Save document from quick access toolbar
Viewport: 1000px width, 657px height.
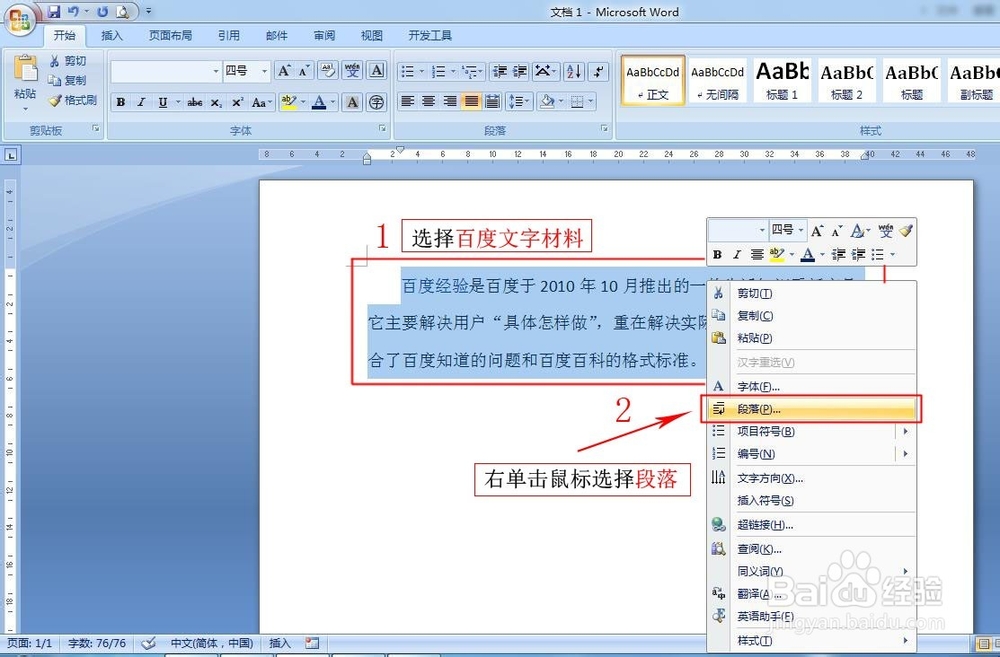[54, 11]
